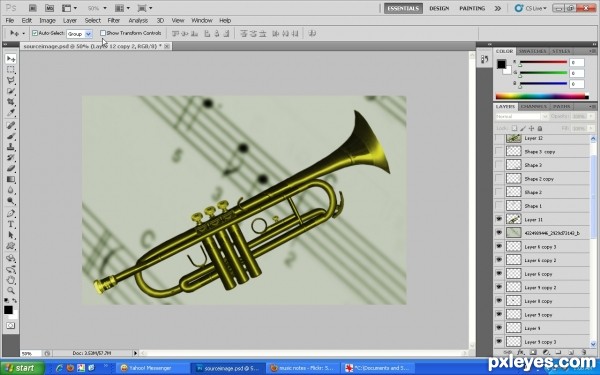This screenshot has height=375, width=600.
Task: Open Yahoo! Messenger from the taskbar
Action: 152,368
